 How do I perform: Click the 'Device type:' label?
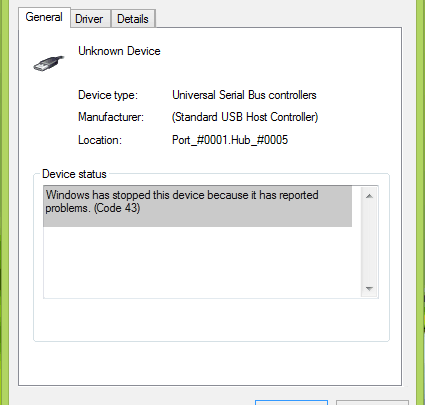tap(108, 95)
